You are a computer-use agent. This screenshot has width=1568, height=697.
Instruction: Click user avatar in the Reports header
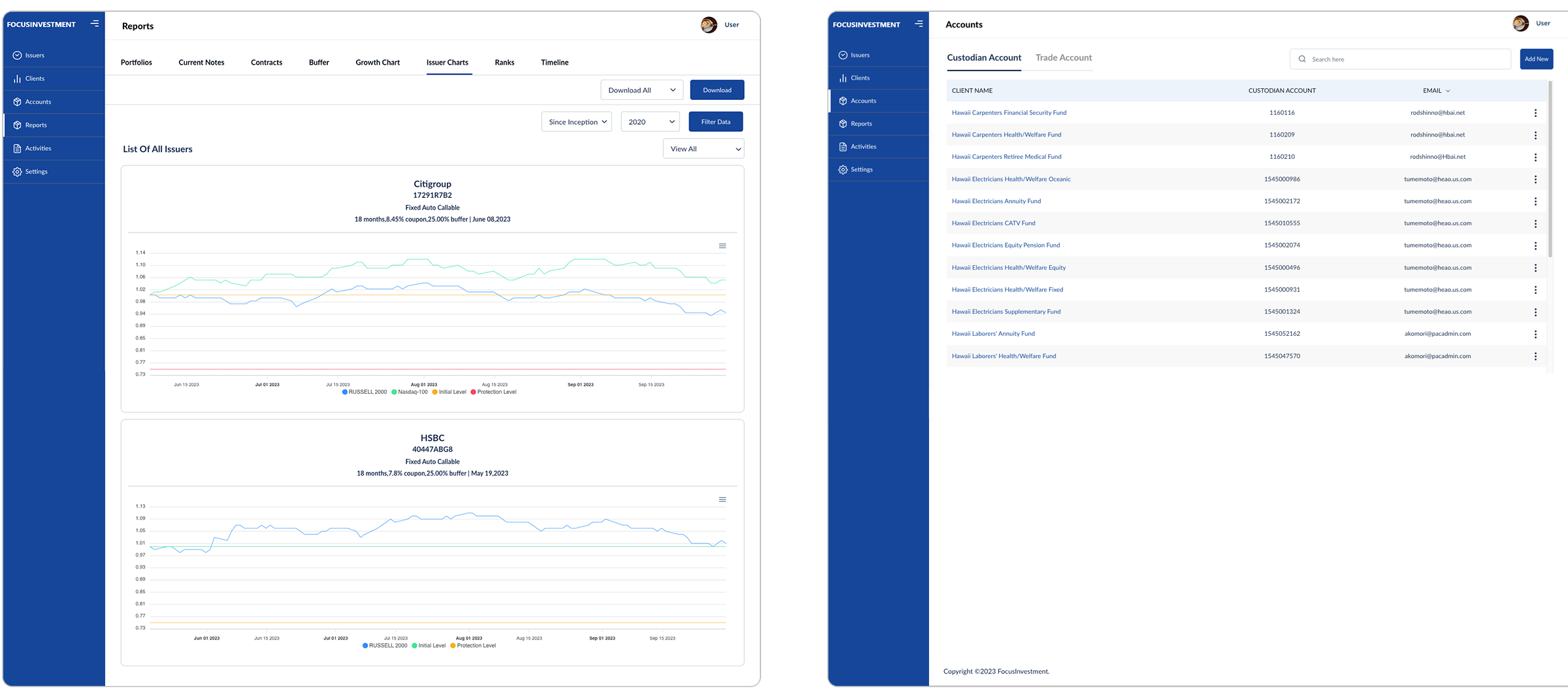tap(708, 25)
